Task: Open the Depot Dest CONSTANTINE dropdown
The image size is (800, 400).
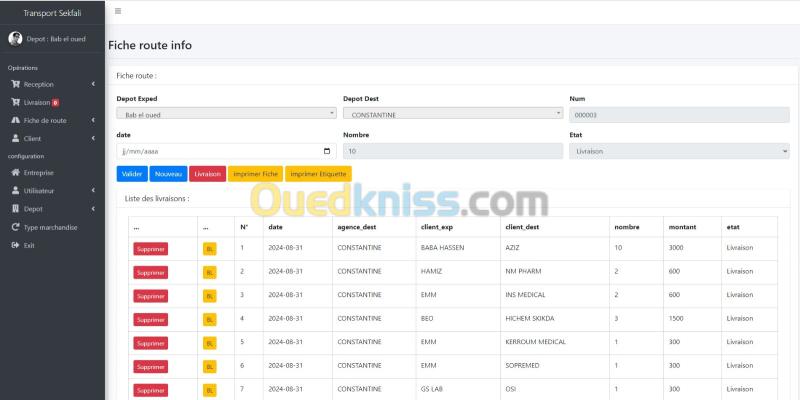Action: coord(453,115)
